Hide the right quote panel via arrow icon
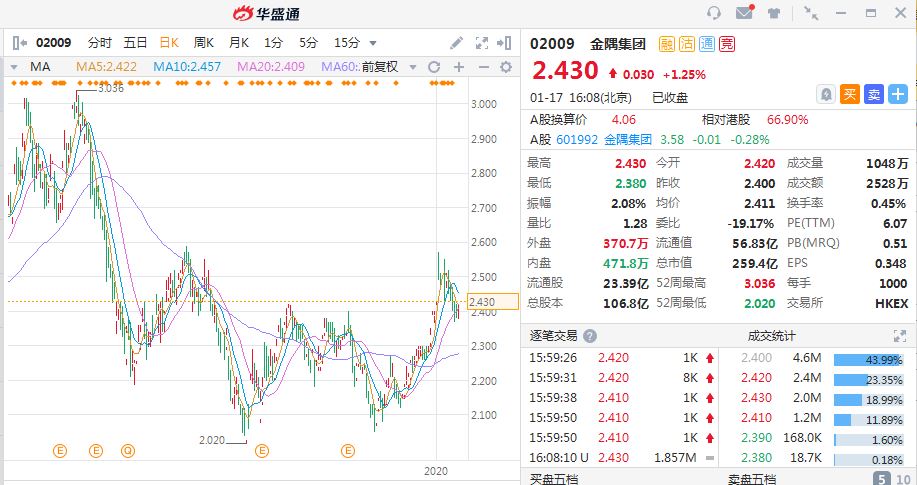This screenshot has width=917, height=485. [x=504, y=43]
